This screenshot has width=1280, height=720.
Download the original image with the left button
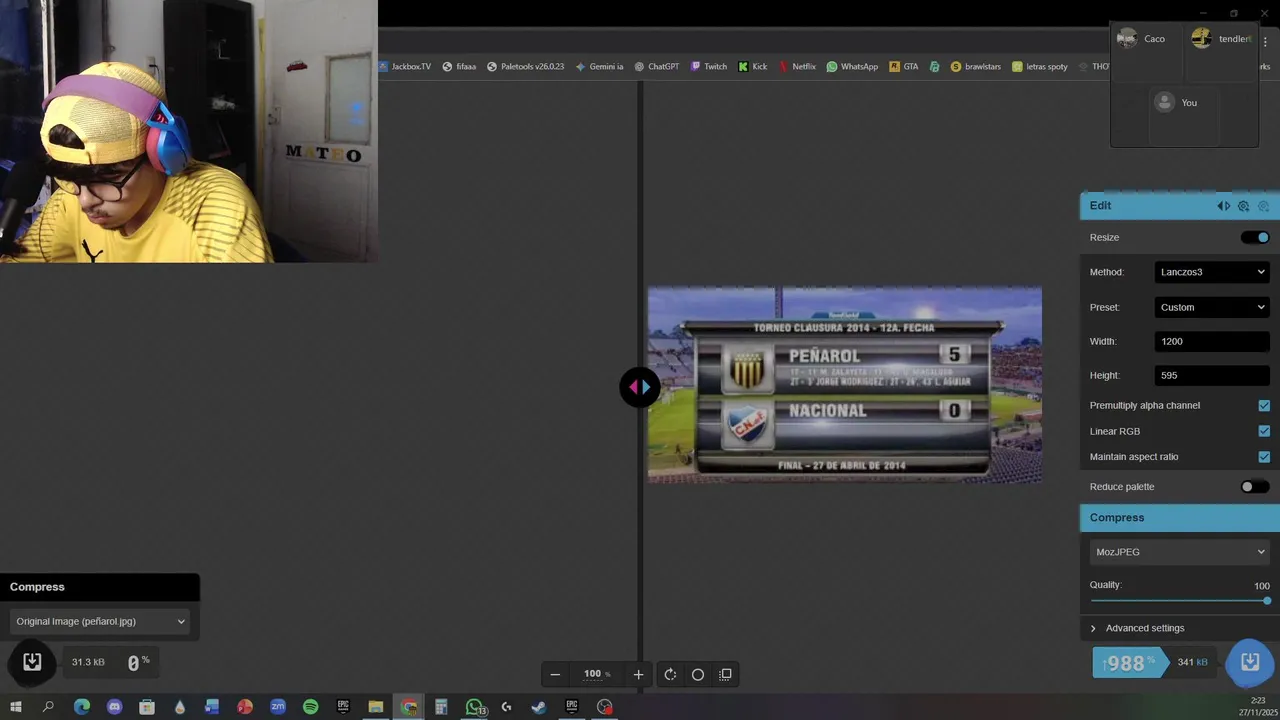pyautogui.click(x=32, y=662)
